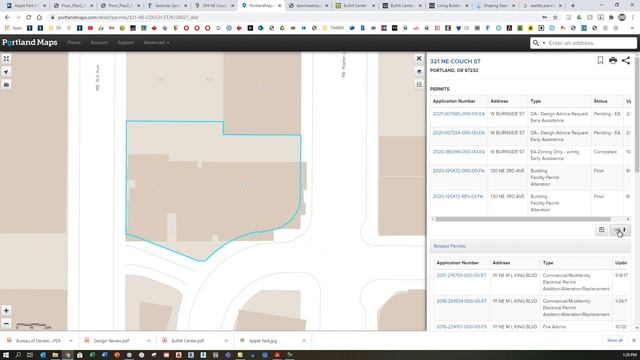Bookmark the 321 NE Couch St property
Viewport: 640px width, 360px height.
[x=600, y=60]
